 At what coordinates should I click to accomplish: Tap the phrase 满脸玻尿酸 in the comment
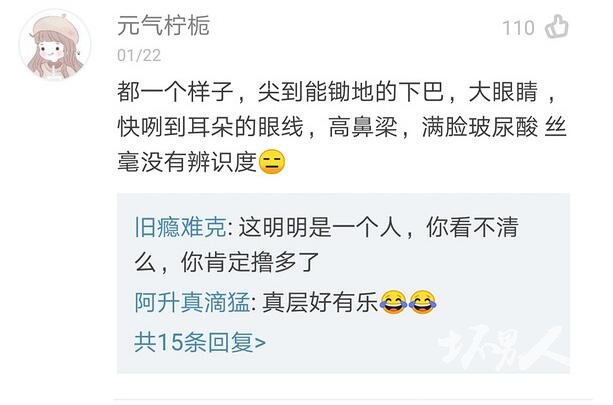click(480, 127)
